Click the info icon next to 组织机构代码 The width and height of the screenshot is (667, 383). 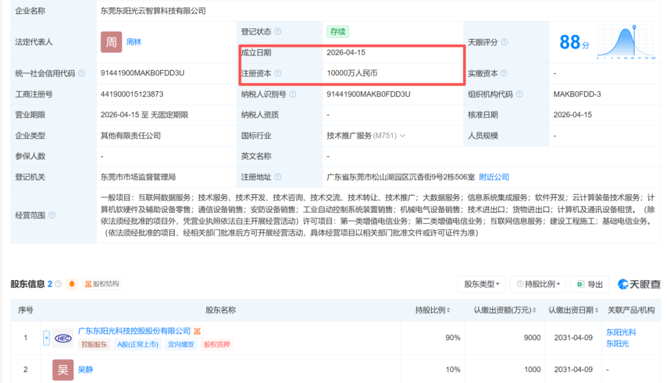coord(519,94)
